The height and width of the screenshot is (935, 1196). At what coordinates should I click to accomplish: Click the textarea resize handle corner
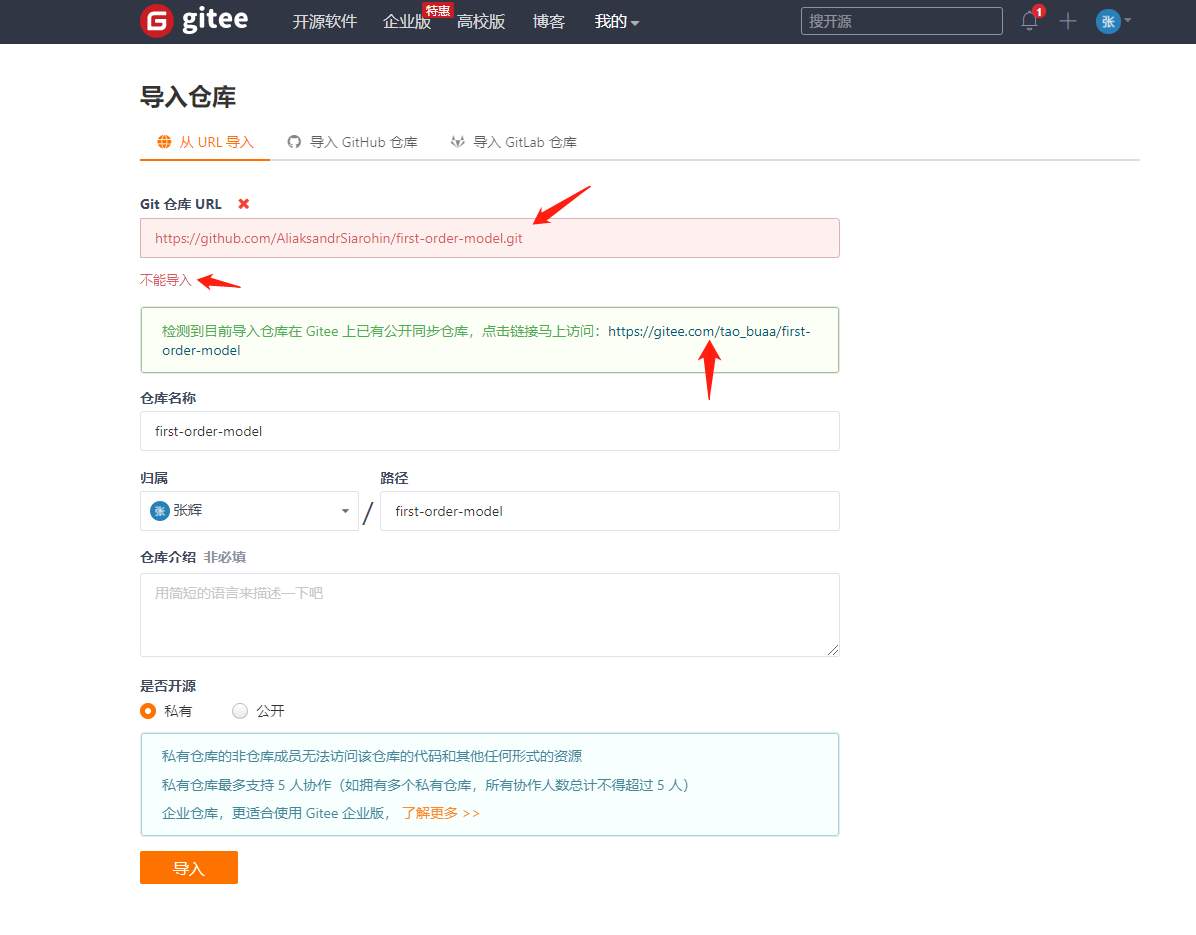coord(833,650)
